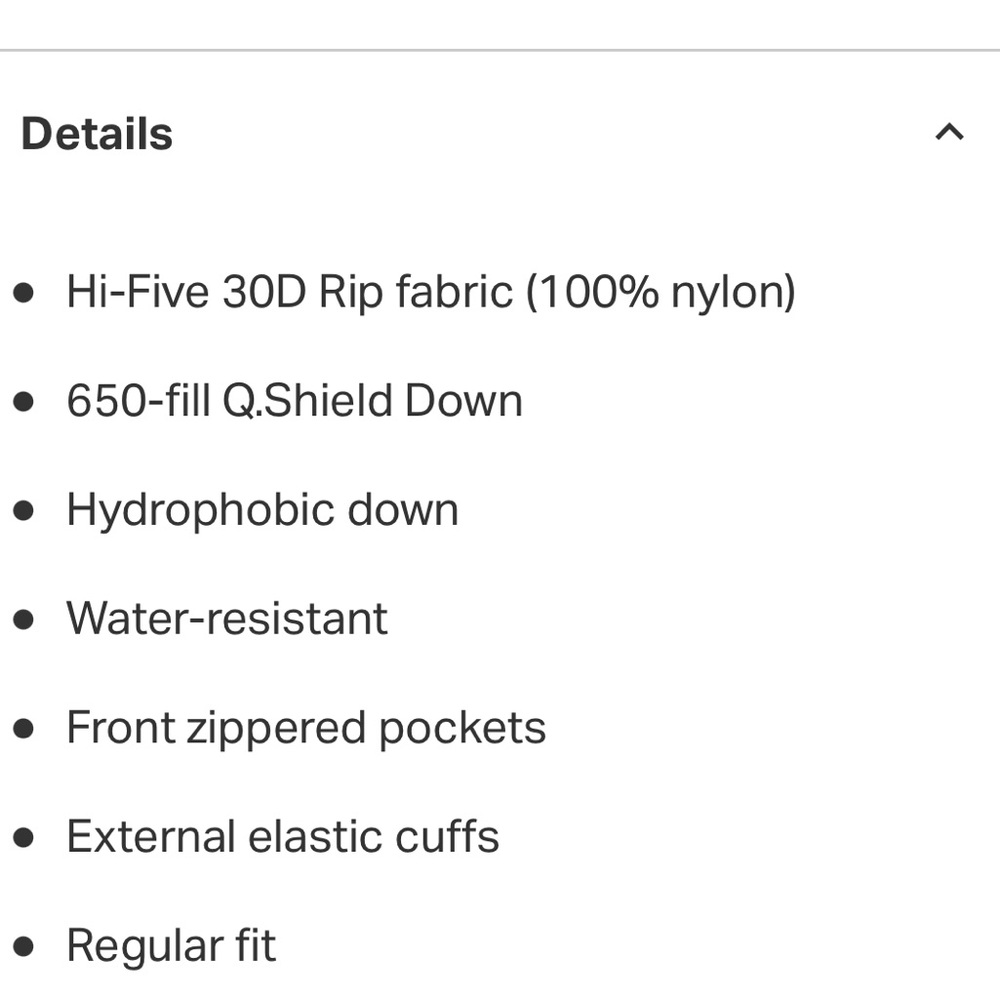1000x1000 pixels.
Task: Click the 'External elastic cuffs' text
Action: point(283,837)
